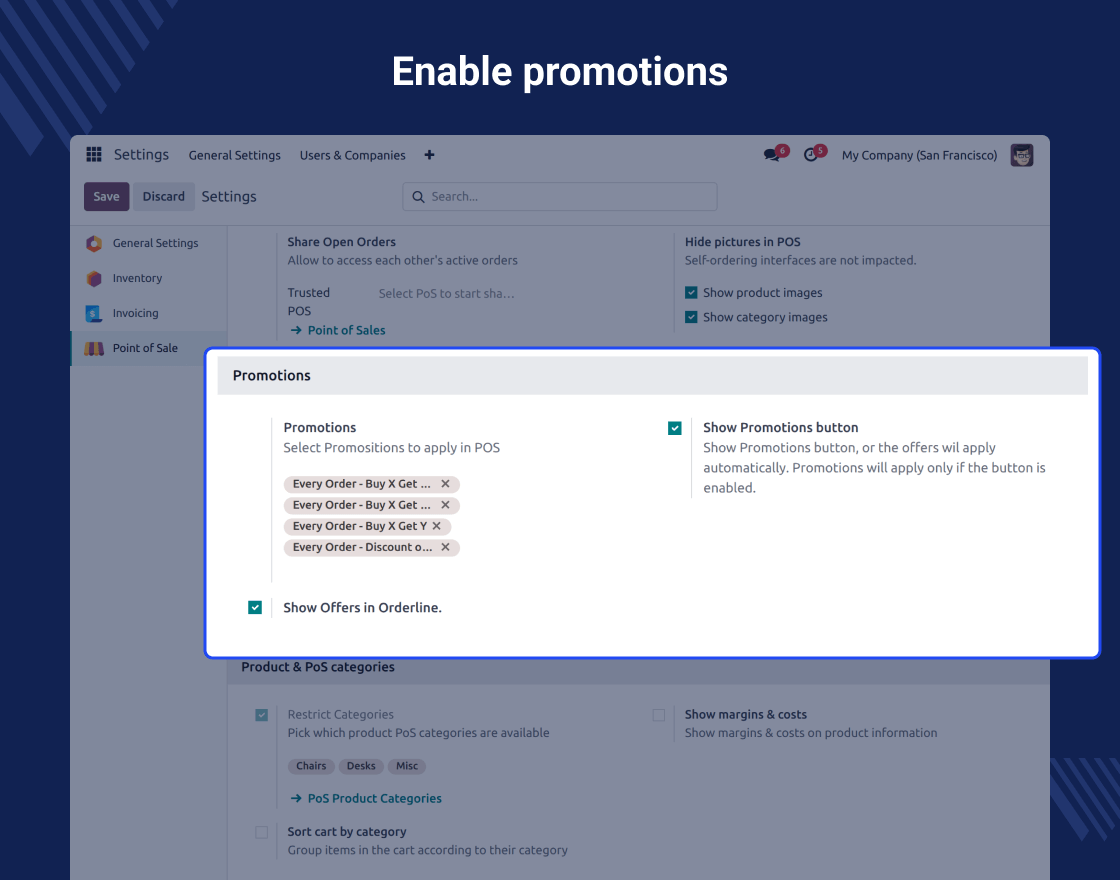Screen dimensions: 1120x880
Task: Toggle the Show product images checkbox
Action: pyautogui.click(x=691, y=293)
